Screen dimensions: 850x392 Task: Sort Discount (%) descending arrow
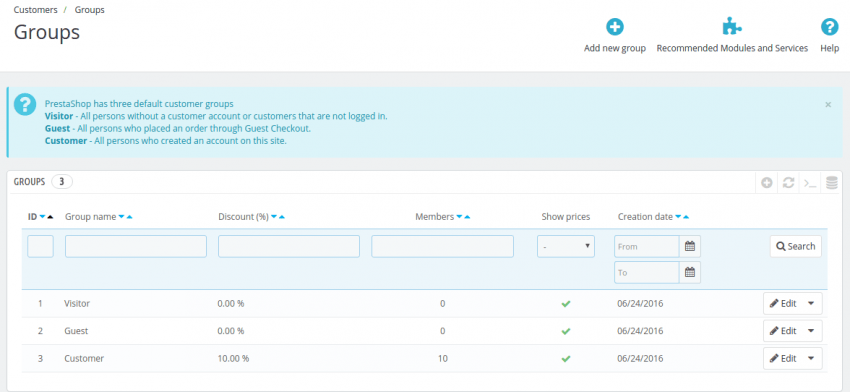[274, 217]
